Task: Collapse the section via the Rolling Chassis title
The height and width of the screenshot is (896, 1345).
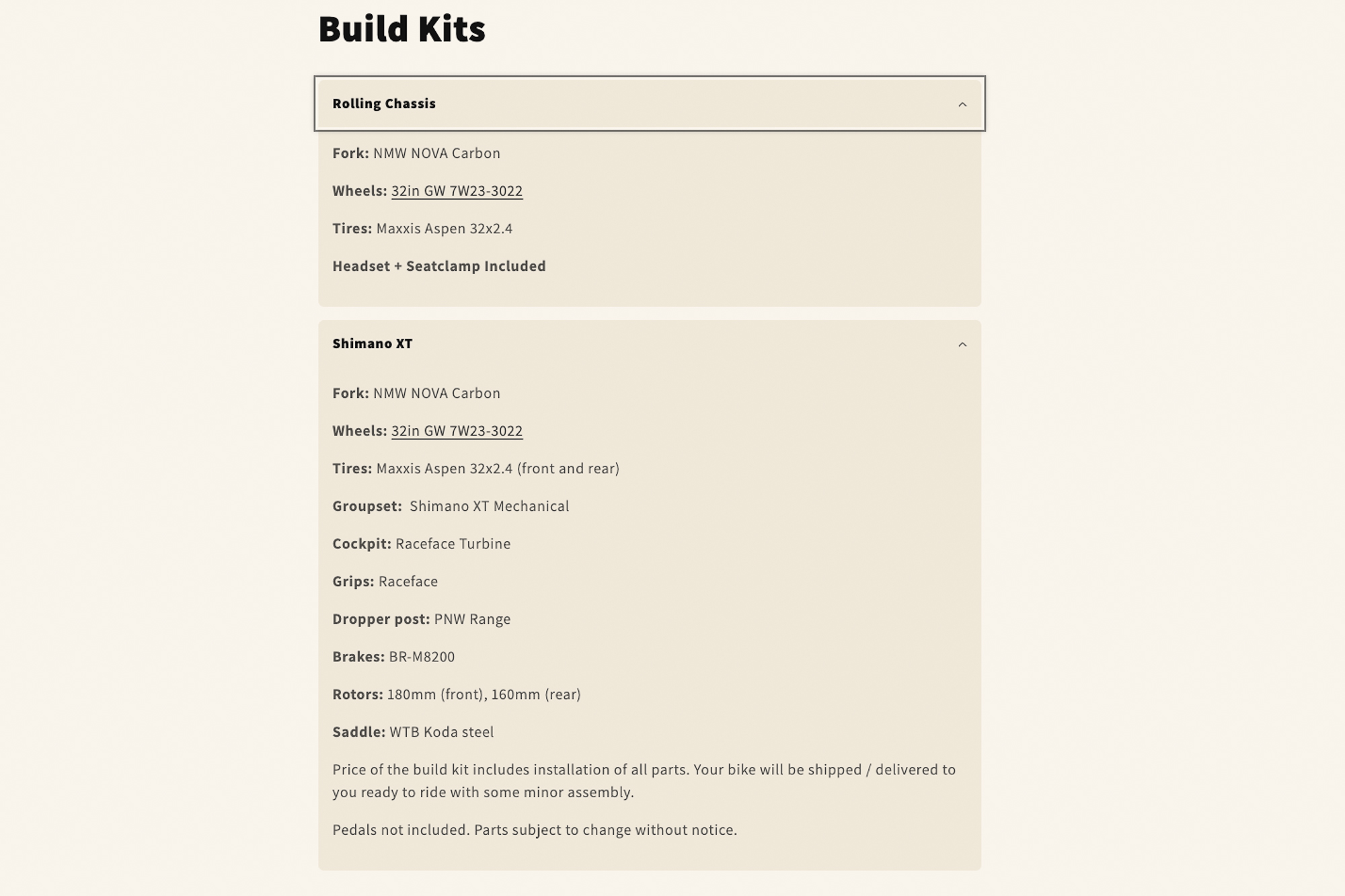Action: pos(384,104)
